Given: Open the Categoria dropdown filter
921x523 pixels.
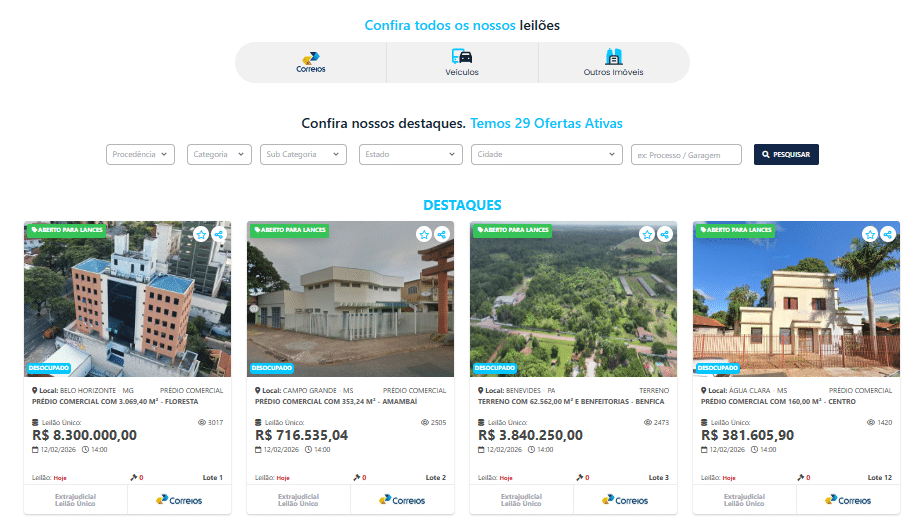Looking at the screenshot, I should [219, 155].
